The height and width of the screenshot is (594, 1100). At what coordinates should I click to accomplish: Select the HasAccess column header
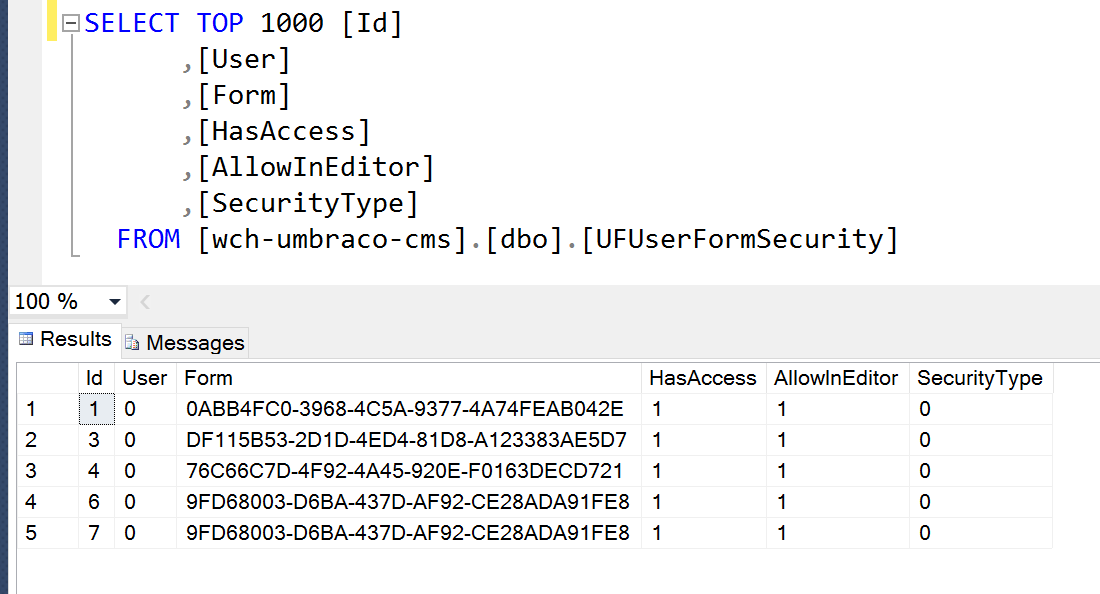[x=704, y=378]
